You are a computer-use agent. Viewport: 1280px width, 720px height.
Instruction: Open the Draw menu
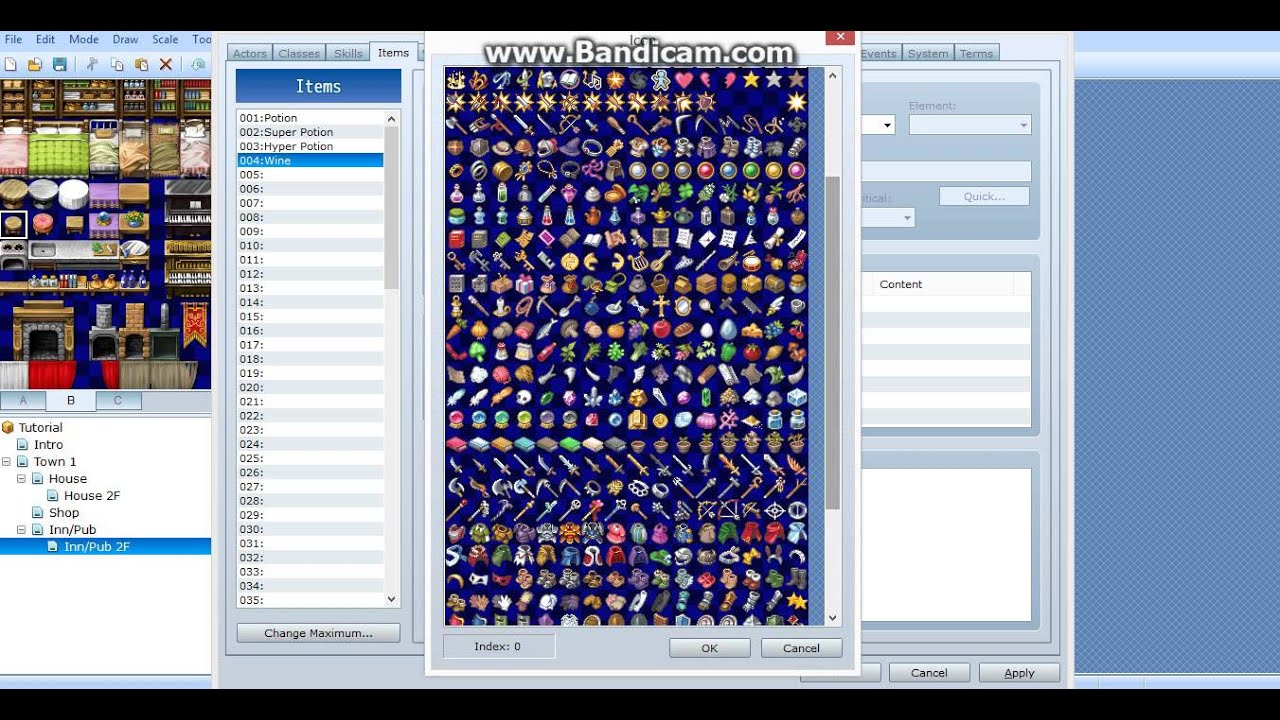(x=125, y=40)
